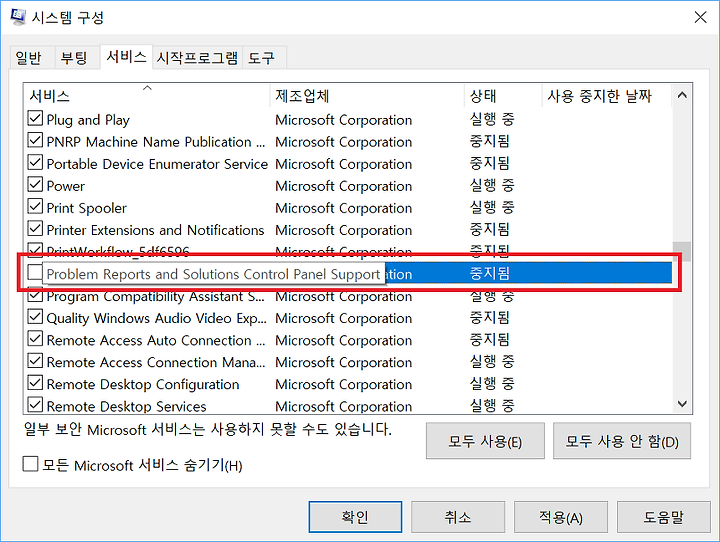Select the Plug and Play service name
720x542 pixels.
[x=88, y=120]
